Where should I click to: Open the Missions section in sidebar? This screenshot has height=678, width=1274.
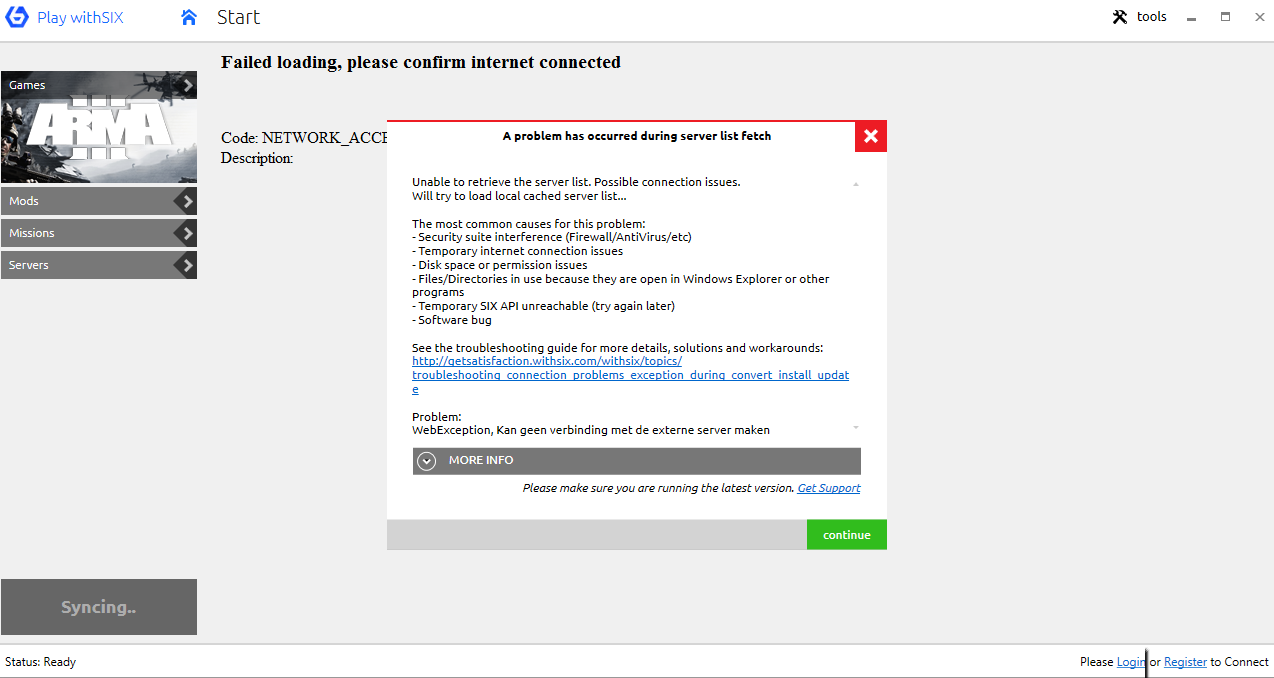pyautogui.click(x=99, y=233)
